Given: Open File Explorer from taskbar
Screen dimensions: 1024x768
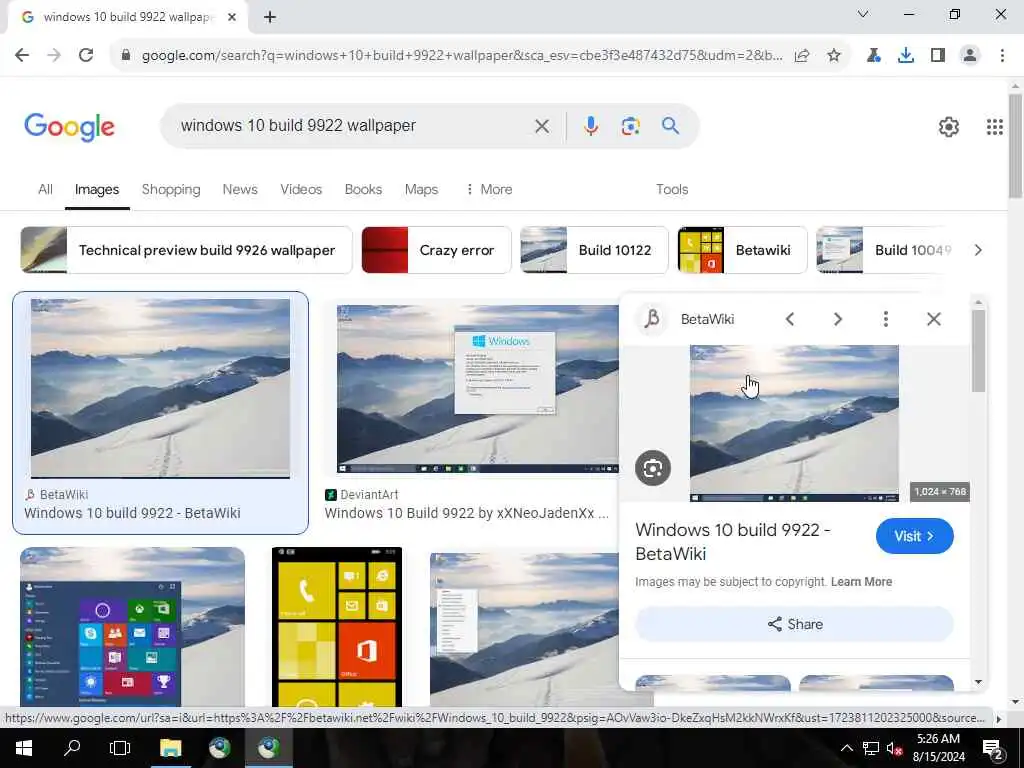Looking at the screenshot, I should tap(170, 748).
